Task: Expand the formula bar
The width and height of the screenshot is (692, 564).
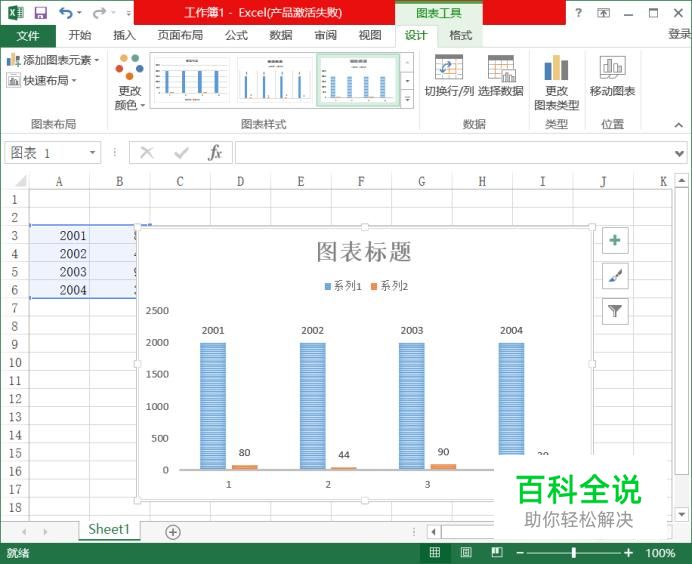Action: coord(679,153)
